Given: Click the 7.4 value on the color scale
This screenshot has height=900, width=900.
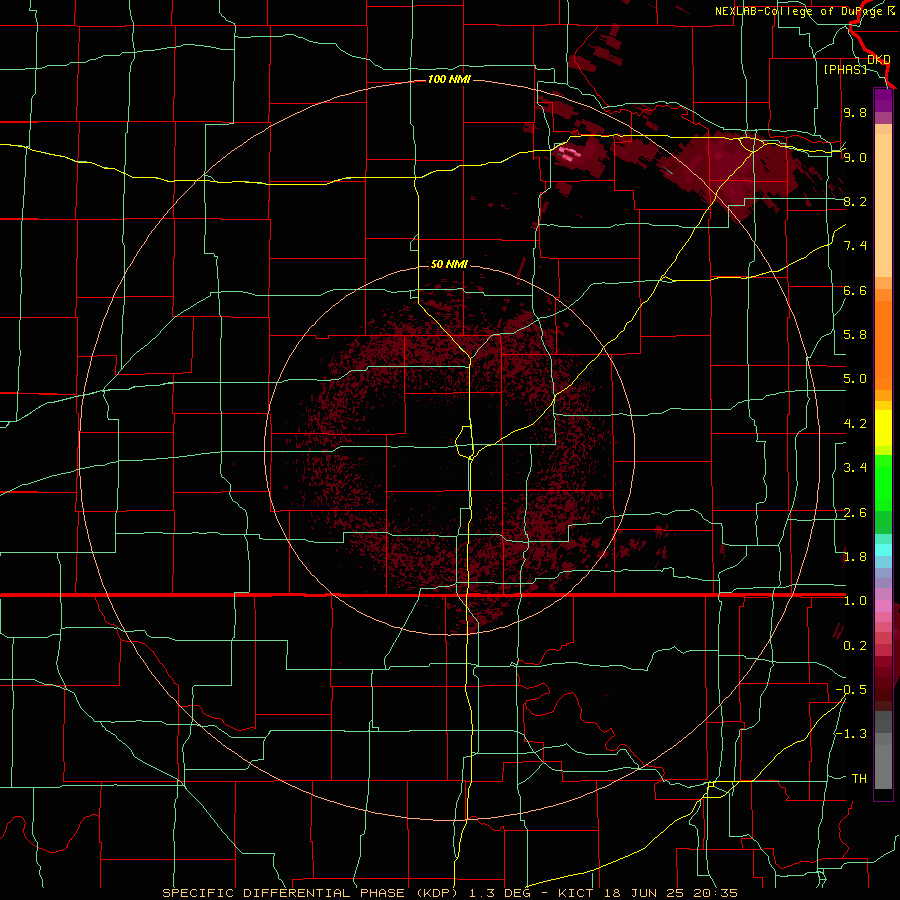Looking at the screenshot, I should click(855, 246).
